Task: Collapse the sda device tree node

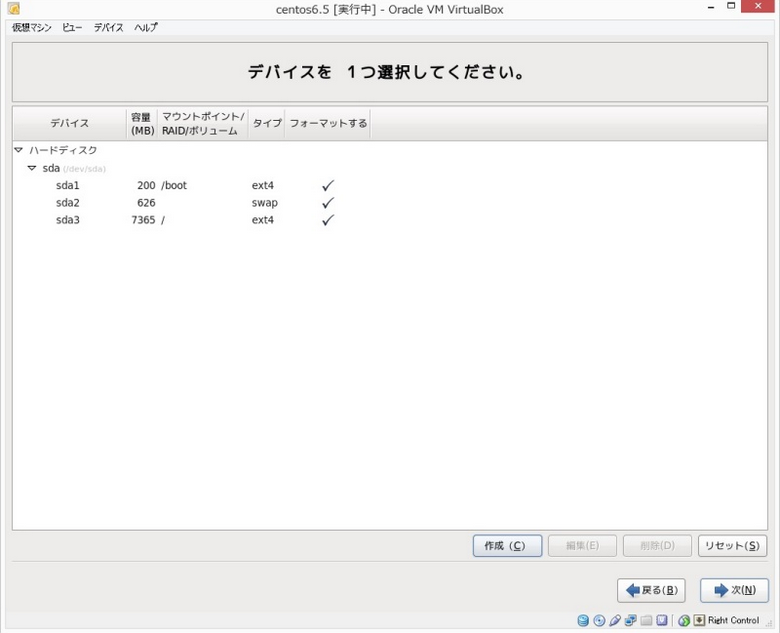Action: [x=32, y=168]
